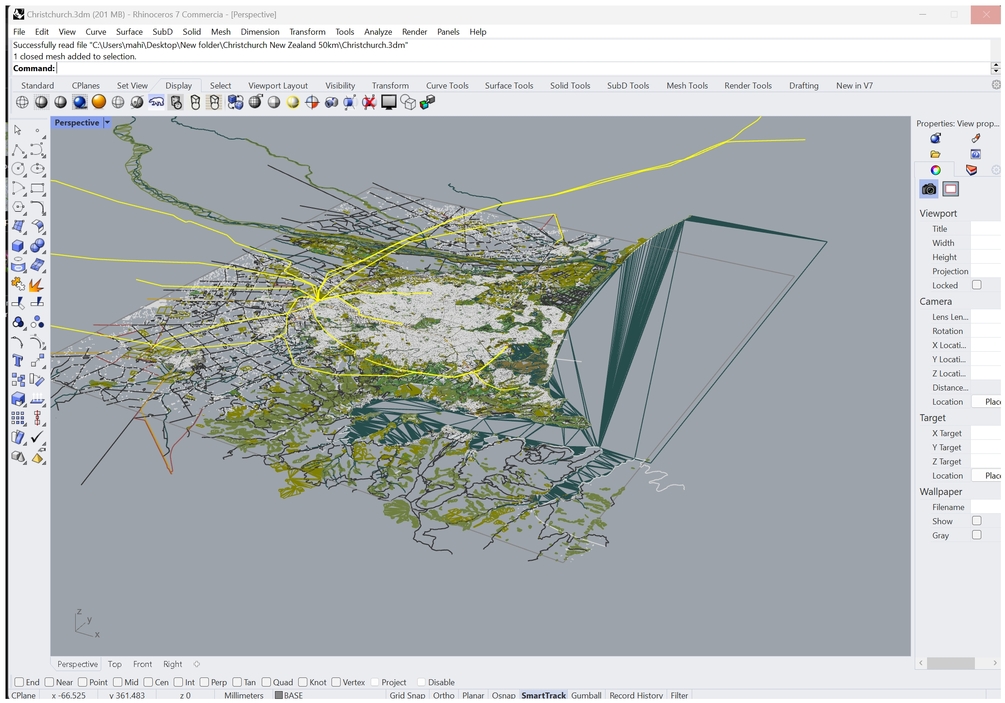Select the Ellipse tool in sidebar
Image resolution: width=1005 pixels, height=703 pixels.
38,169
